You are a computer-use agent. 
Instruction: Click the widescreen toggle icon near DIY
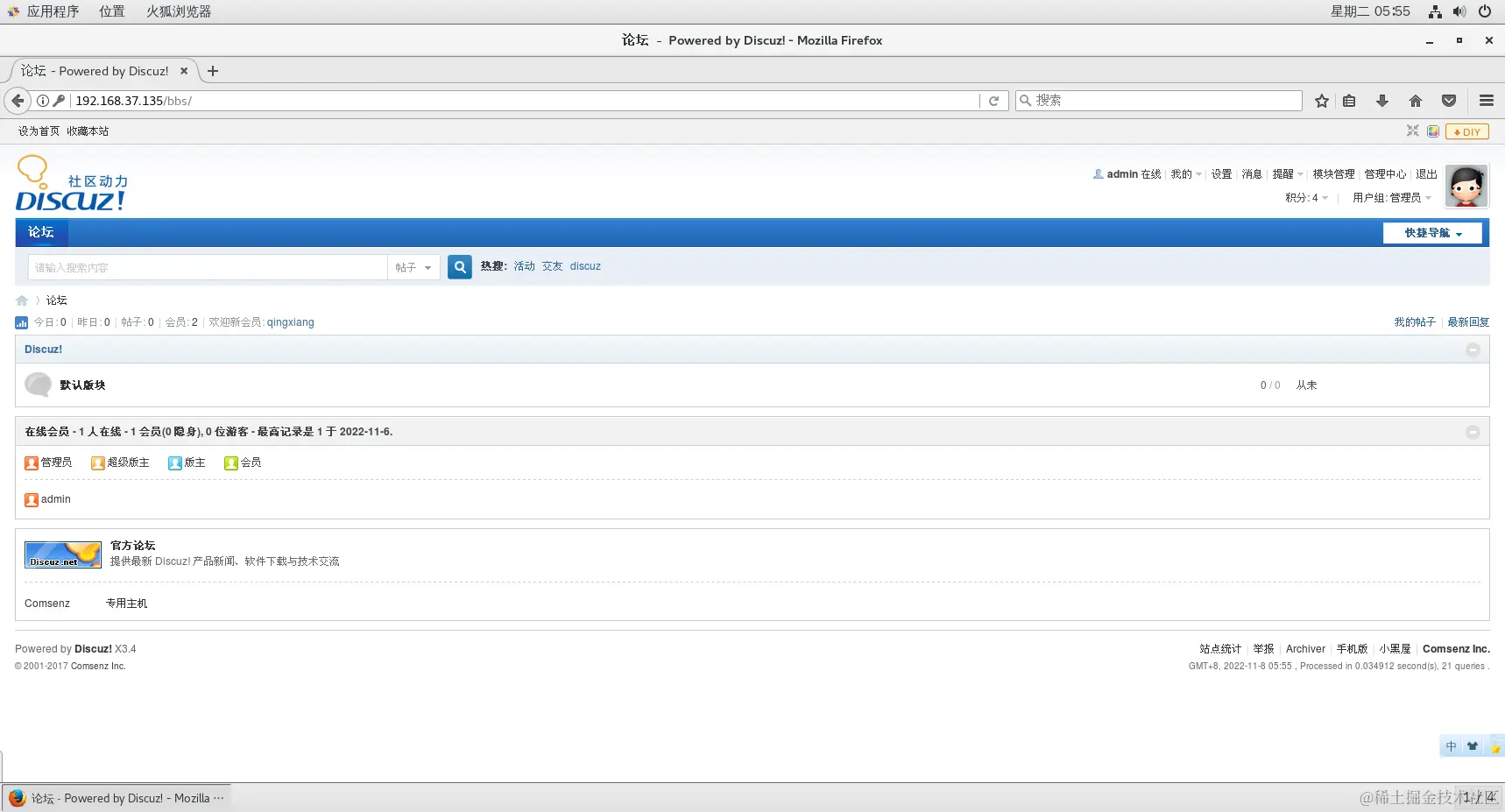coord(1413,131)
